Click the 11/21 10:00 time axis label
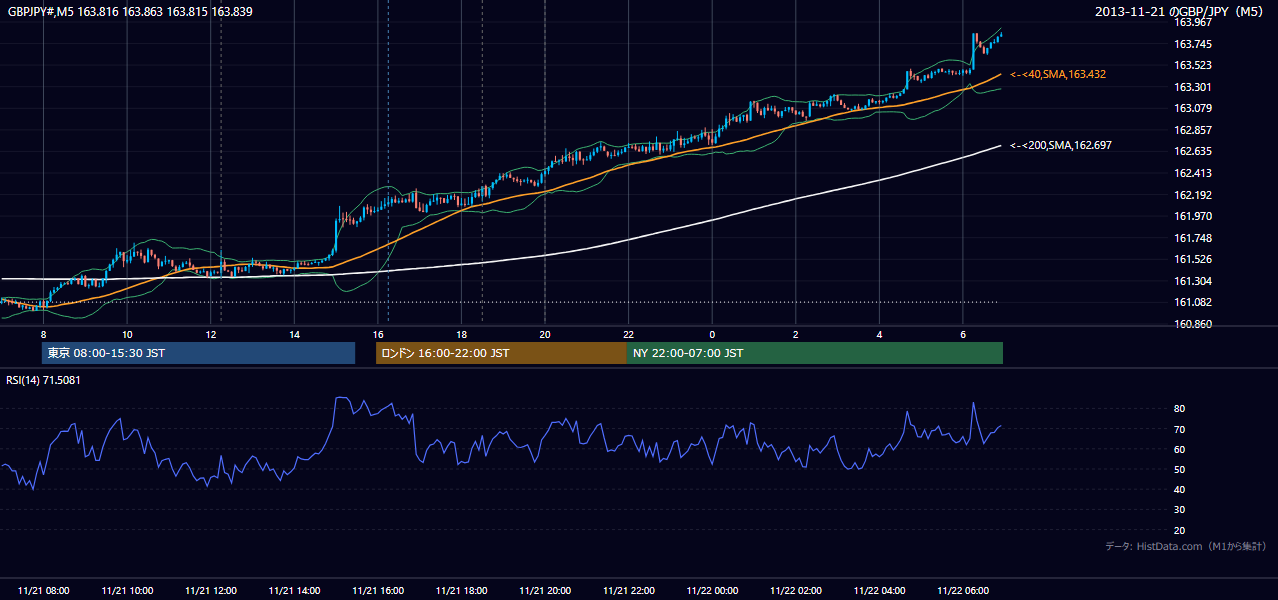The image size is (1278, 600). tap(127, 590)
